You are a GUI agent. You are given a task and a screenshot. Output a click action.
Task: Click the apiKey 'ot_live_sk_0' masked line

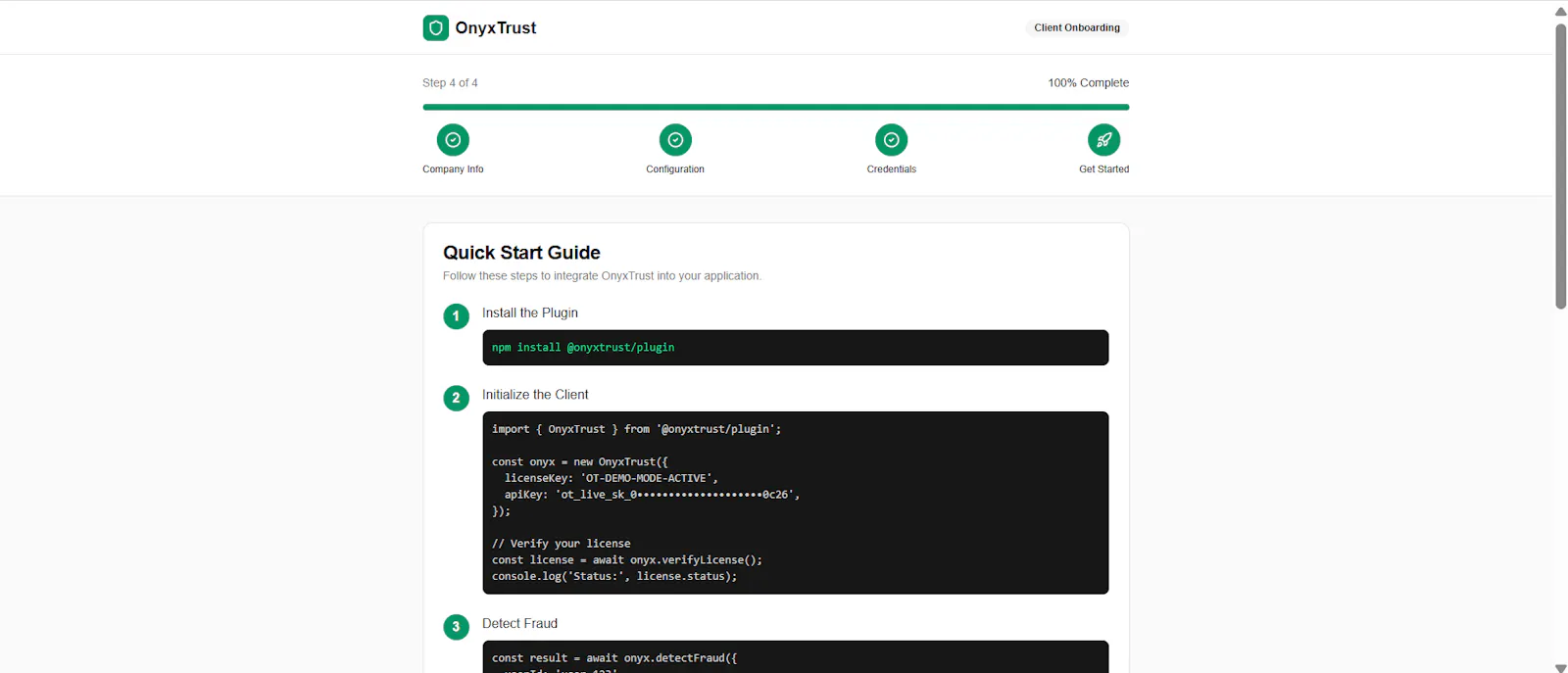click(652, 495)
